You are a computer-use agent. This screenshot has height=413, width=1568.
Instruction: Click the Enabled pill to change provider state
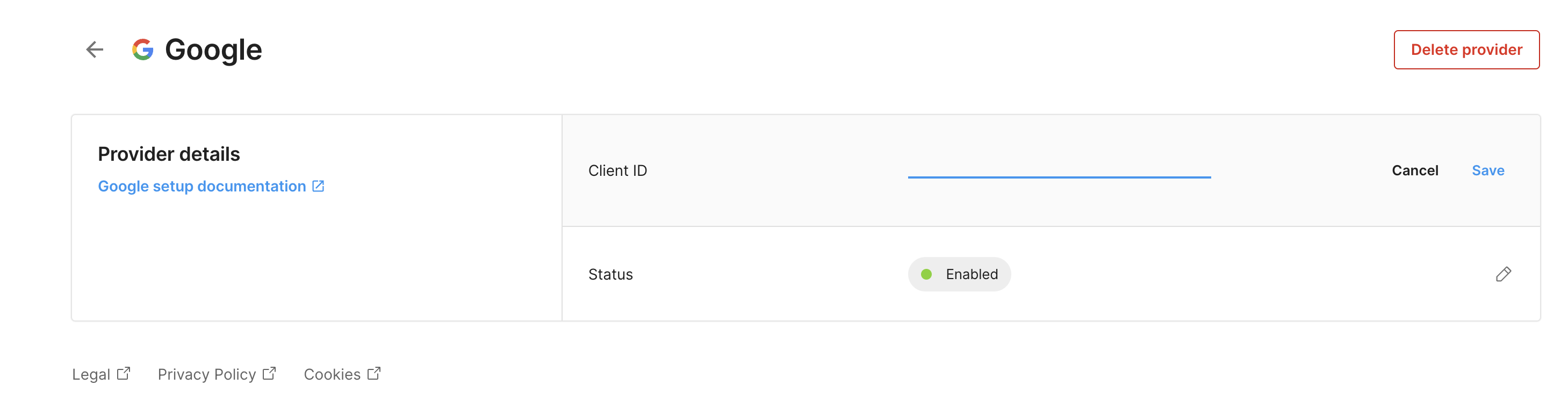pyautogui.click(x=959, y=274)
